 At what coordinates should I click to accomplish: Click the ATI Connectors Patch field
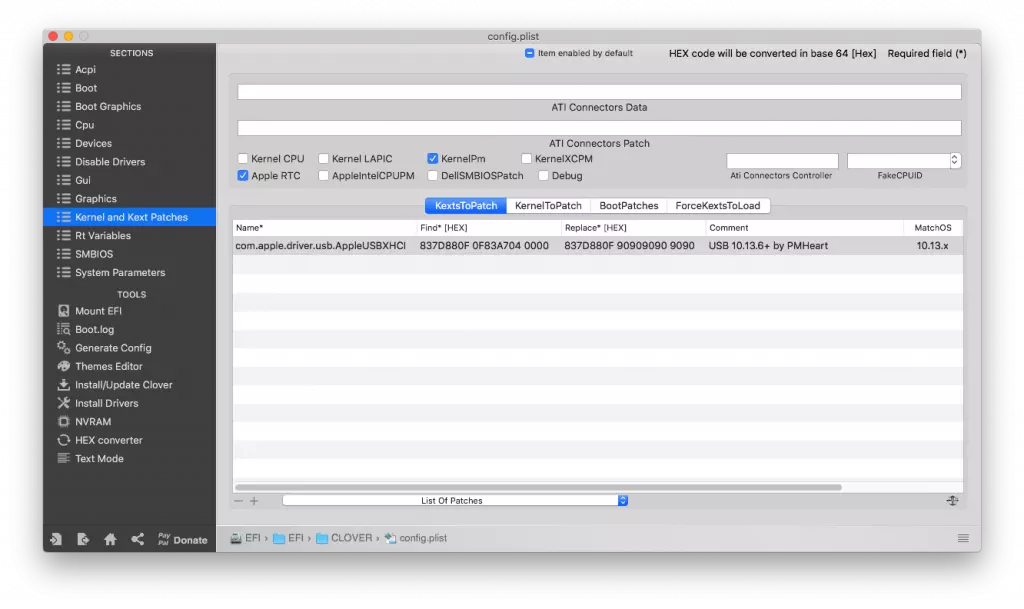599,128
